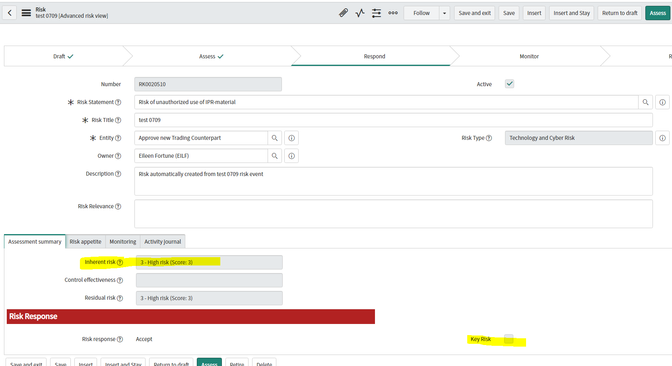Toggle the Active checkbox
Viewport: 672px width, 366px height.
[510, 84]
